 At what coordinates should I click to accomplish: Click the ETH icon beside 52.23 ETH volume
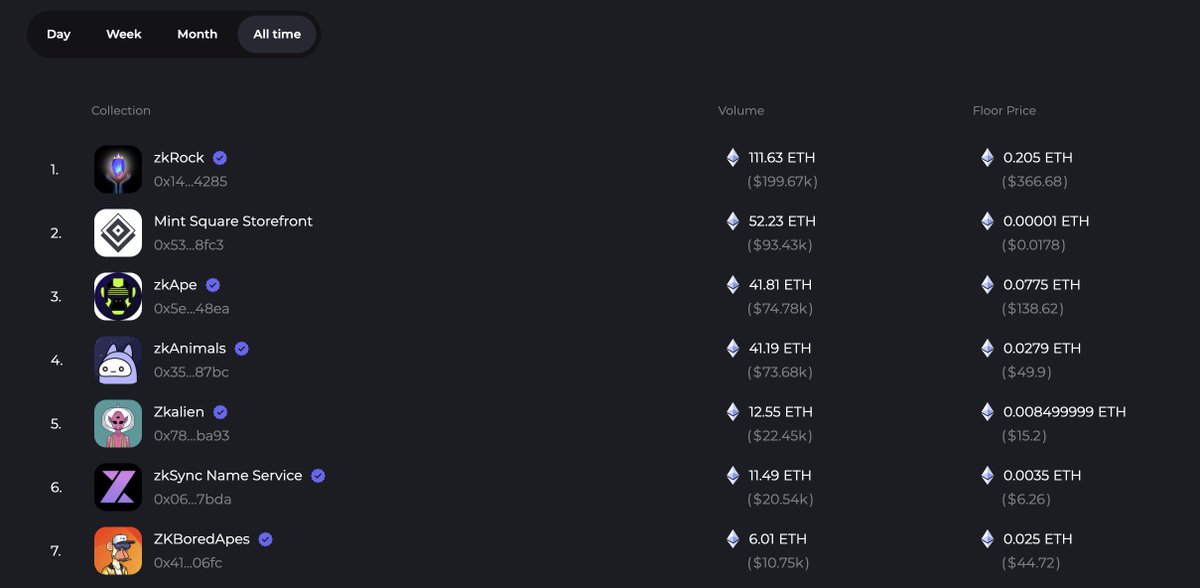point(733,221)
